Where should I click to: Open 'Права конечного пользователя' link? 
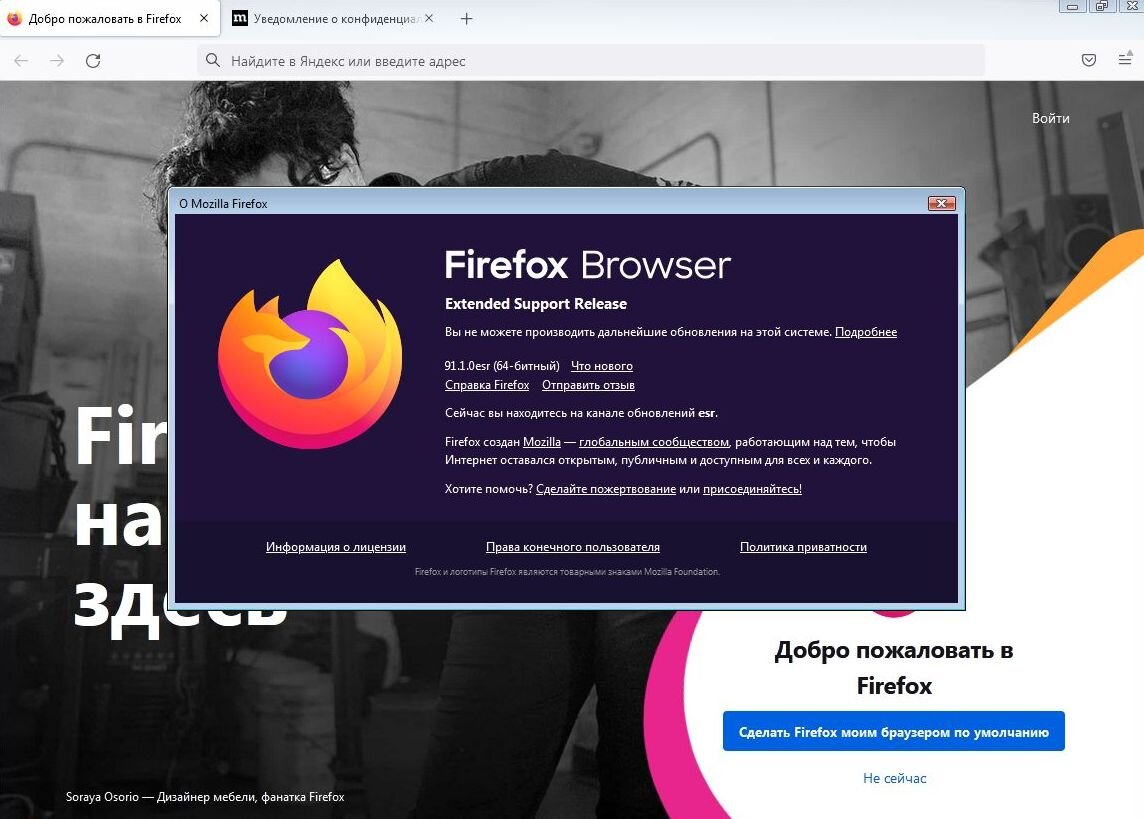point(573,547)
